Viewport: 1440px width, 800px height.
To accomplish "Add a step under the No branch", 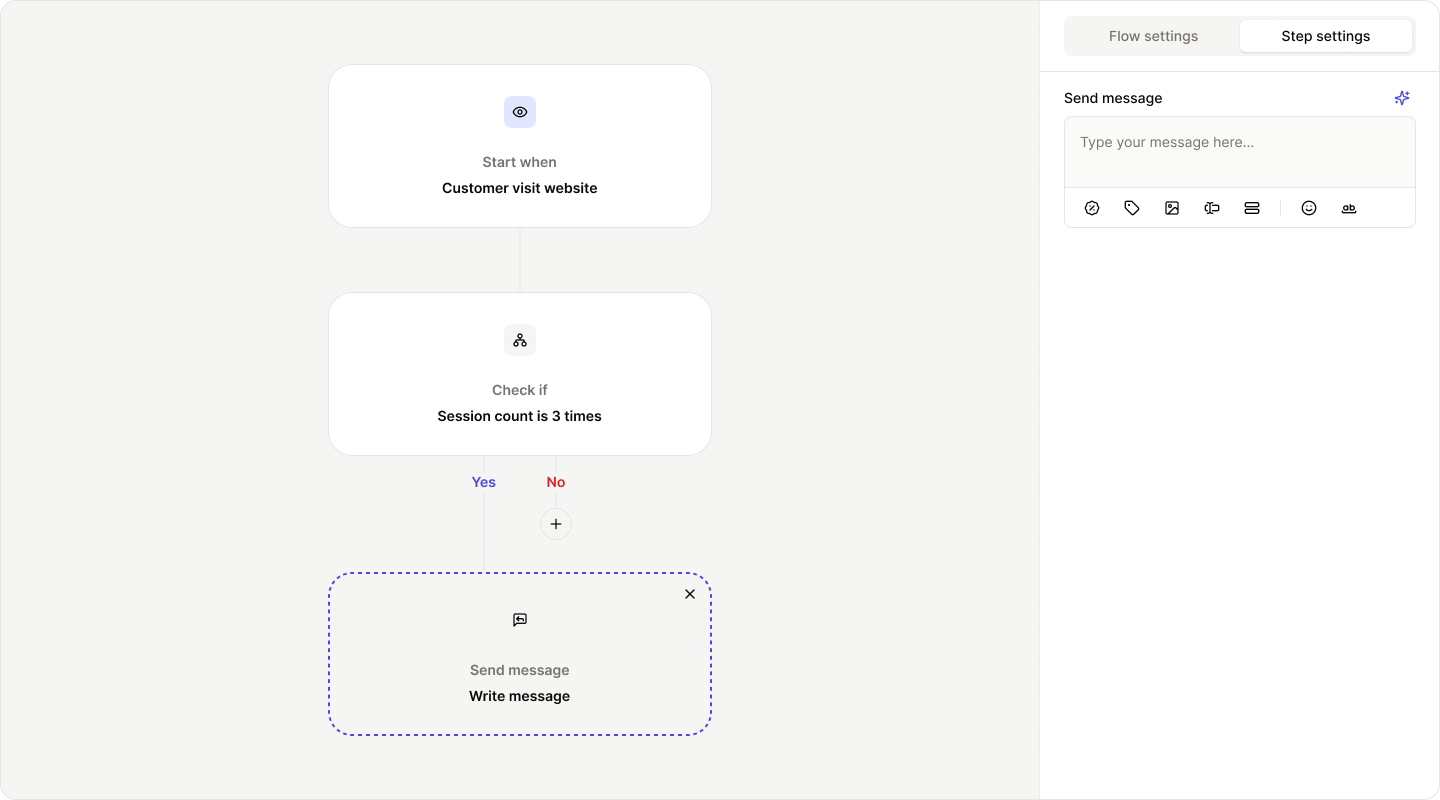I will (556, 524).
